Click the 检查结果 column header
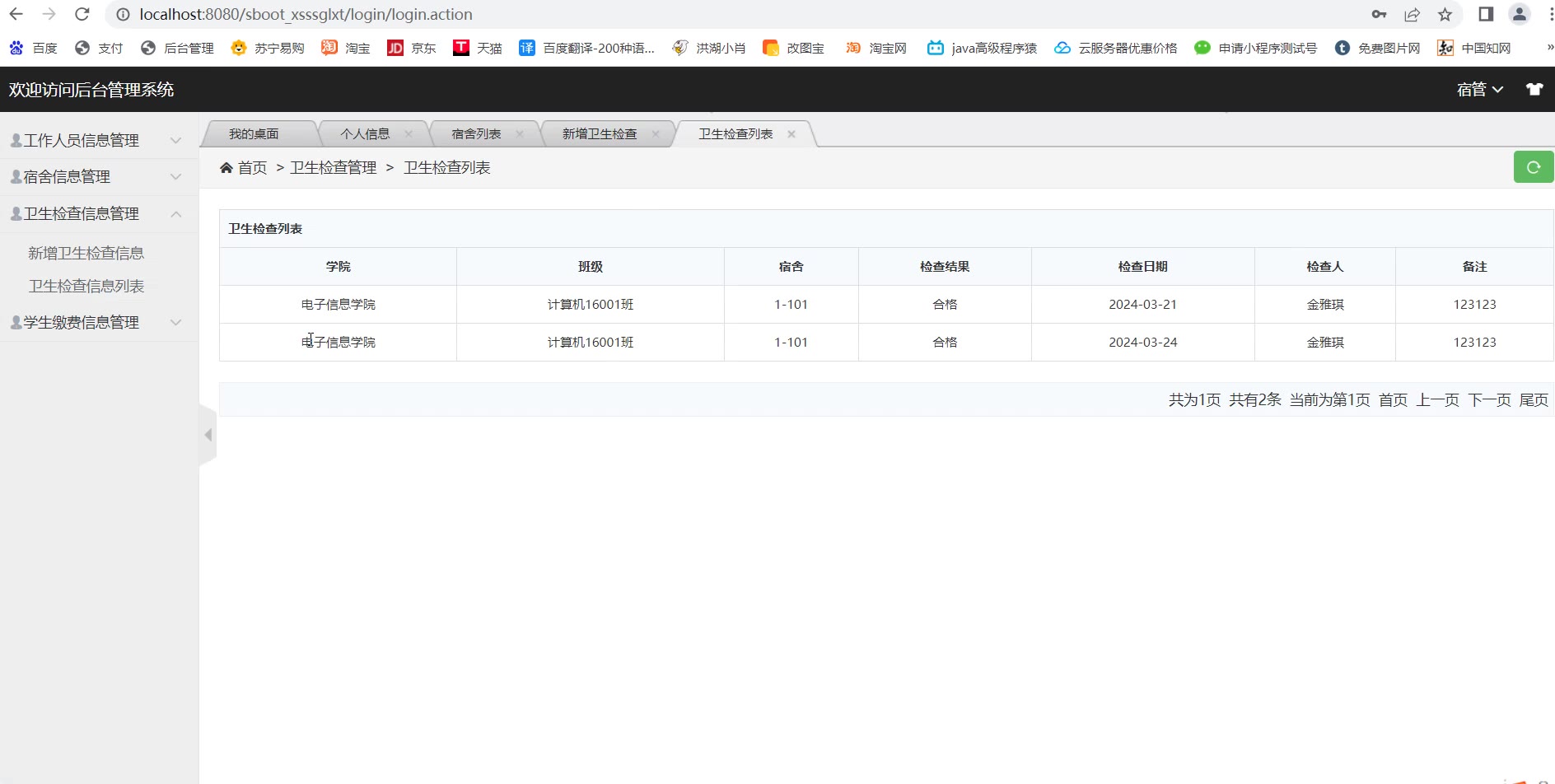 [x=945, y=266]
